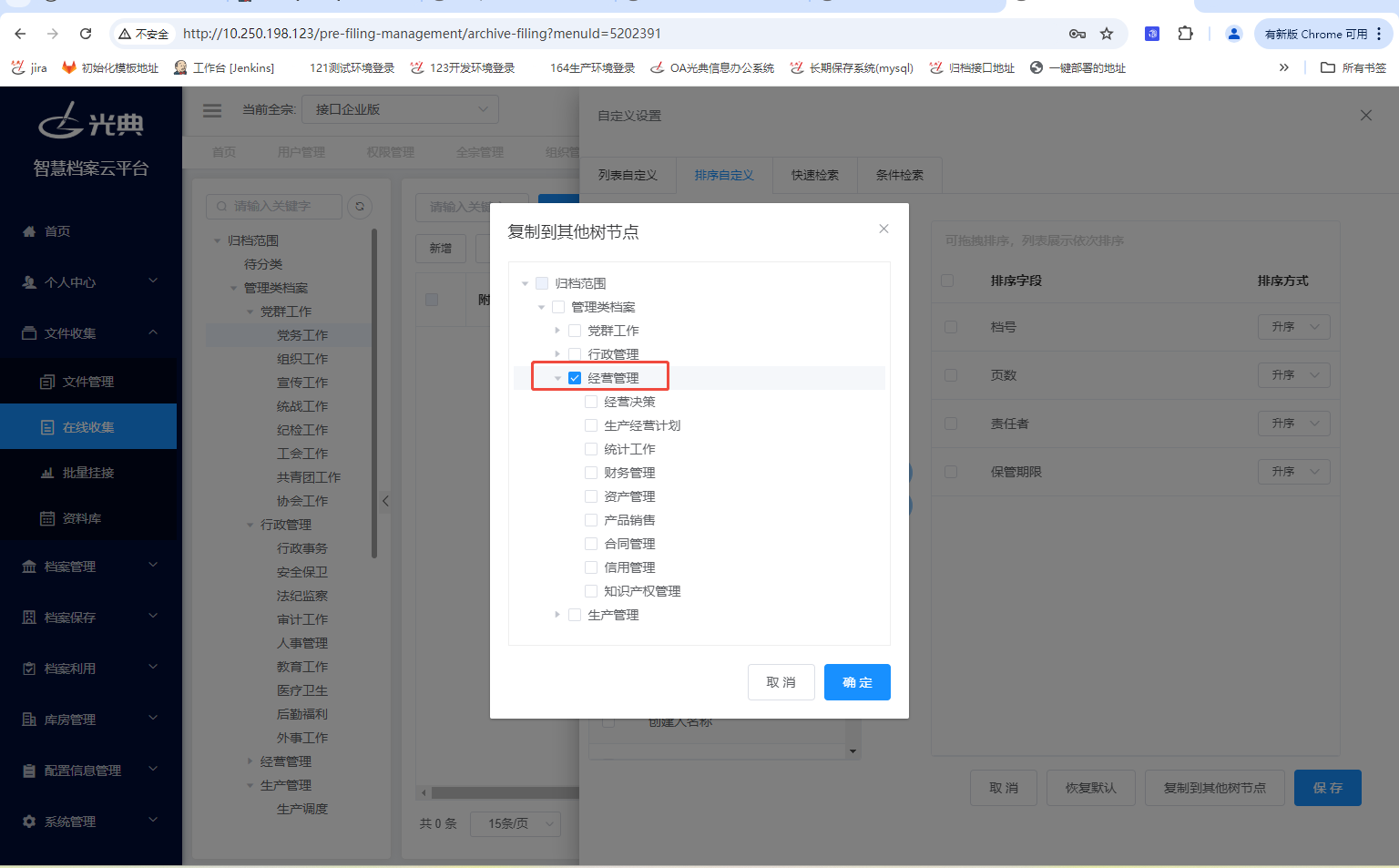Click 取消 in the copy dialog
The image size is (1399, 868).
pos(781,682)
